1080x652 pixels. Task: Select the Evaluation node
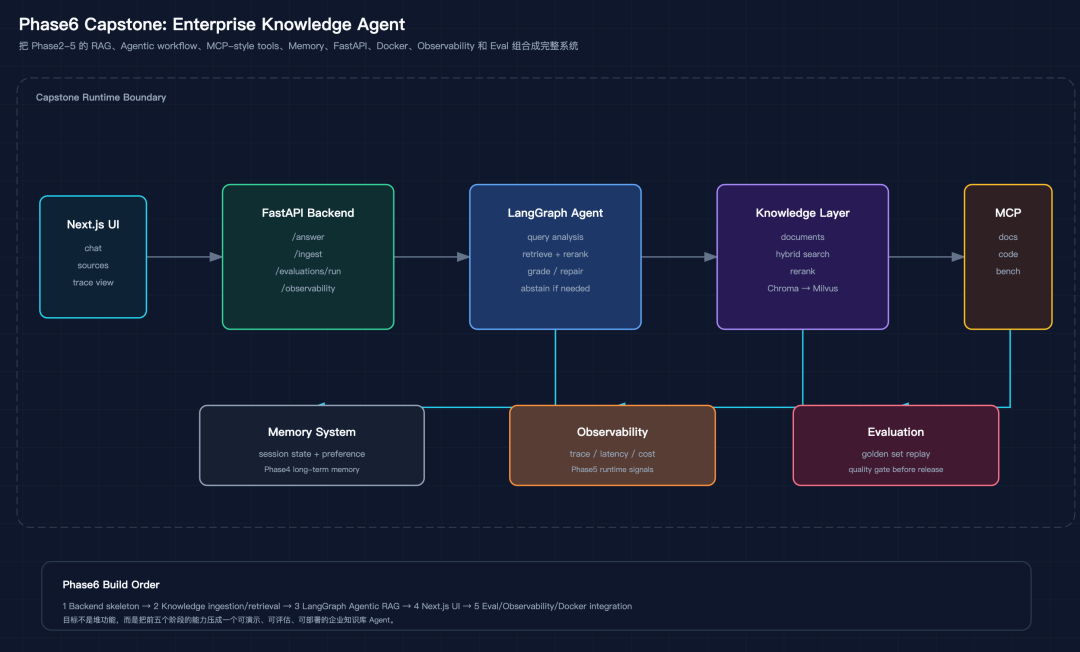[x=895, y=445]
